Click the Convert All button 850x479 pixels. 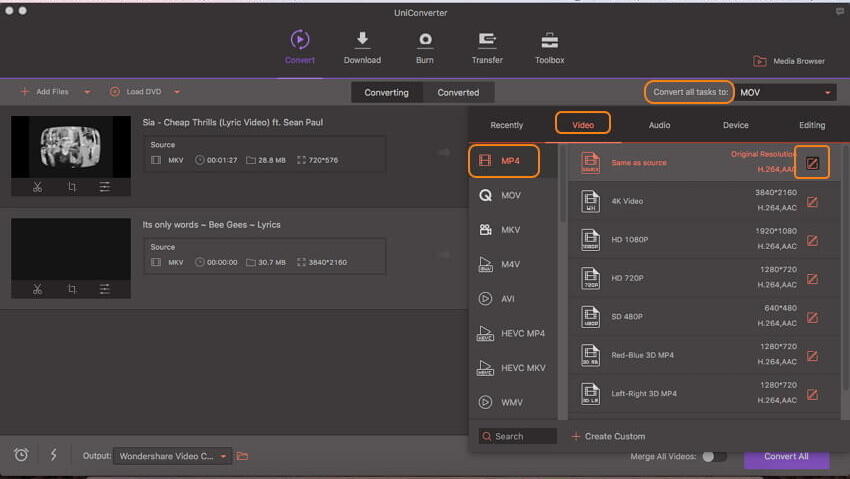tap(786, 457)
